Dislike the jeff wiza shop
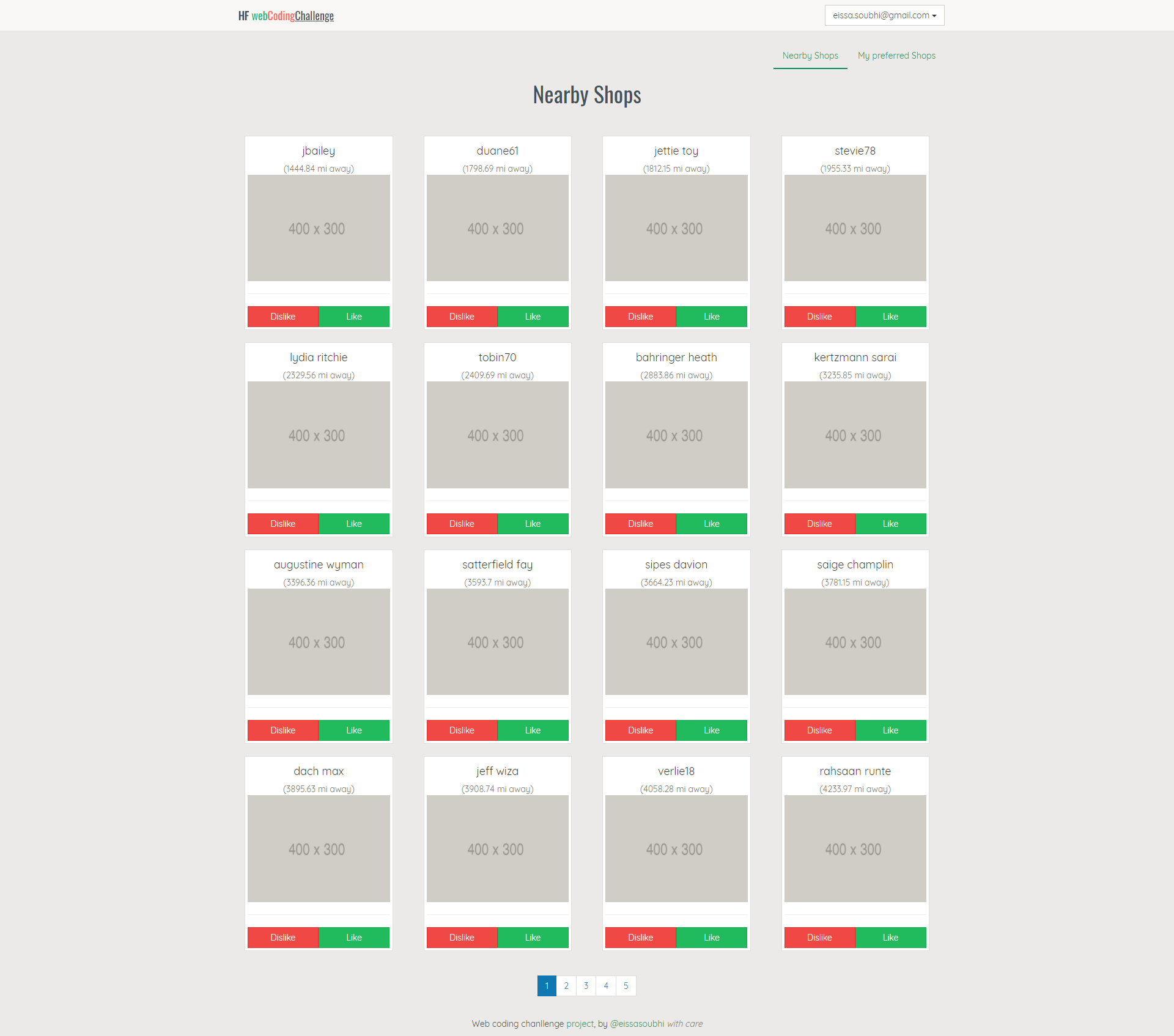 pyautogui.click(x=462, y=938)
